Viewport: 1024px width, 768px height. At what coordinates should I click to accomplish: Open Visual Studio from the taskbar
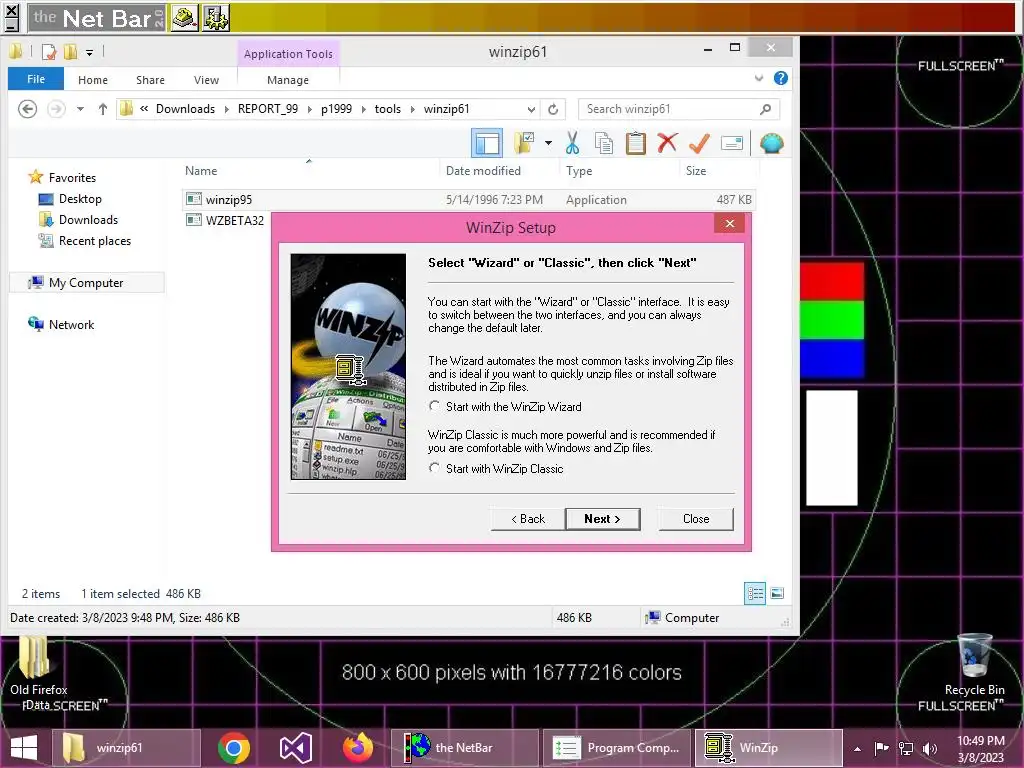[296, 748]
